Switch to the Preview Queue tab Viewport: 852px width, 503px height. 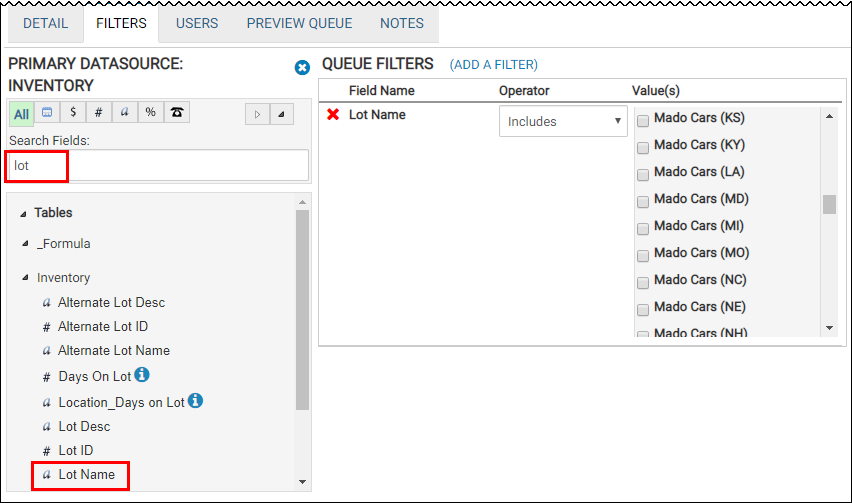tap(299, 23)
